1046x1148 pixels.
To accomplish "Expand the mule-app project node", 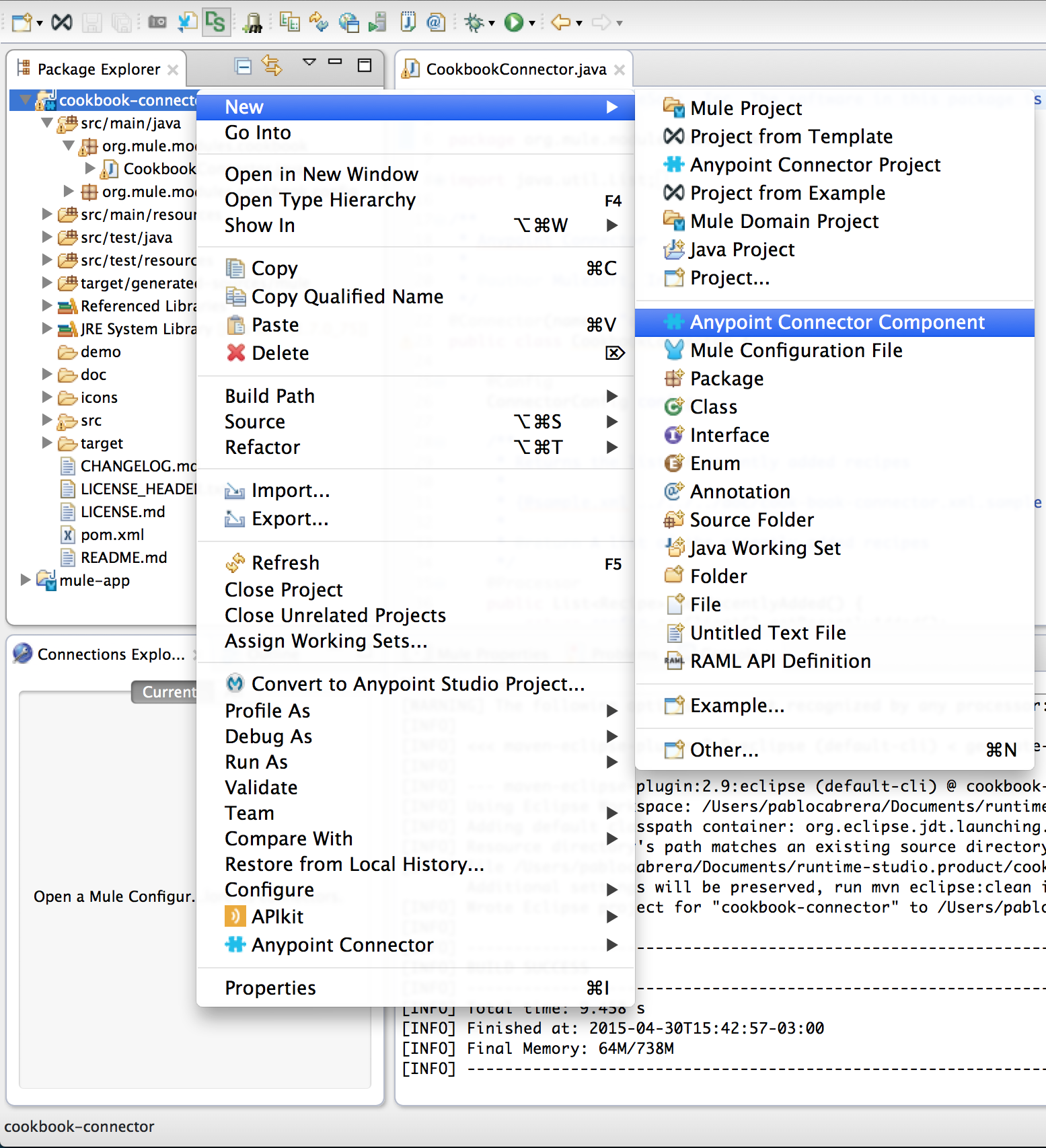I will pos(26,580).
